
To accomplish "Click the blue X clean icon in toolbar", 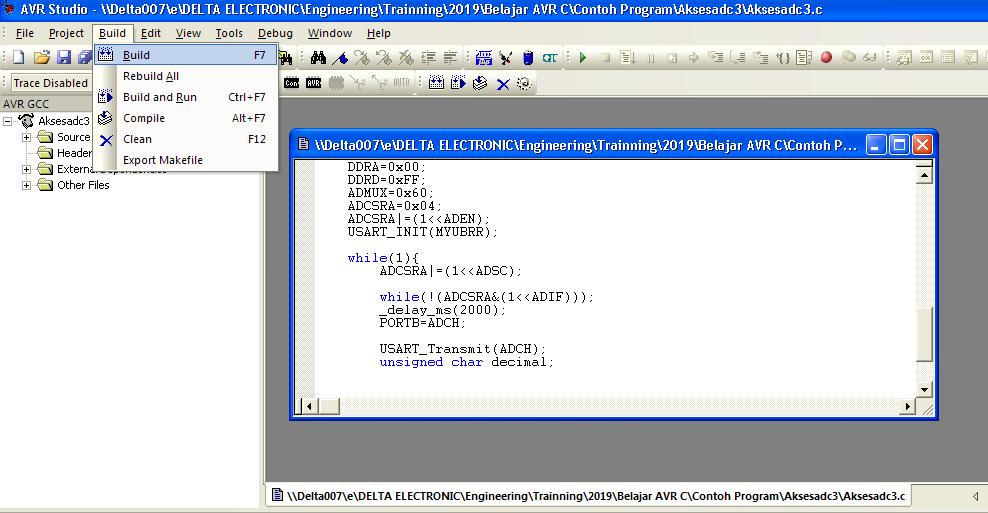I will click(x=503, y=84).
